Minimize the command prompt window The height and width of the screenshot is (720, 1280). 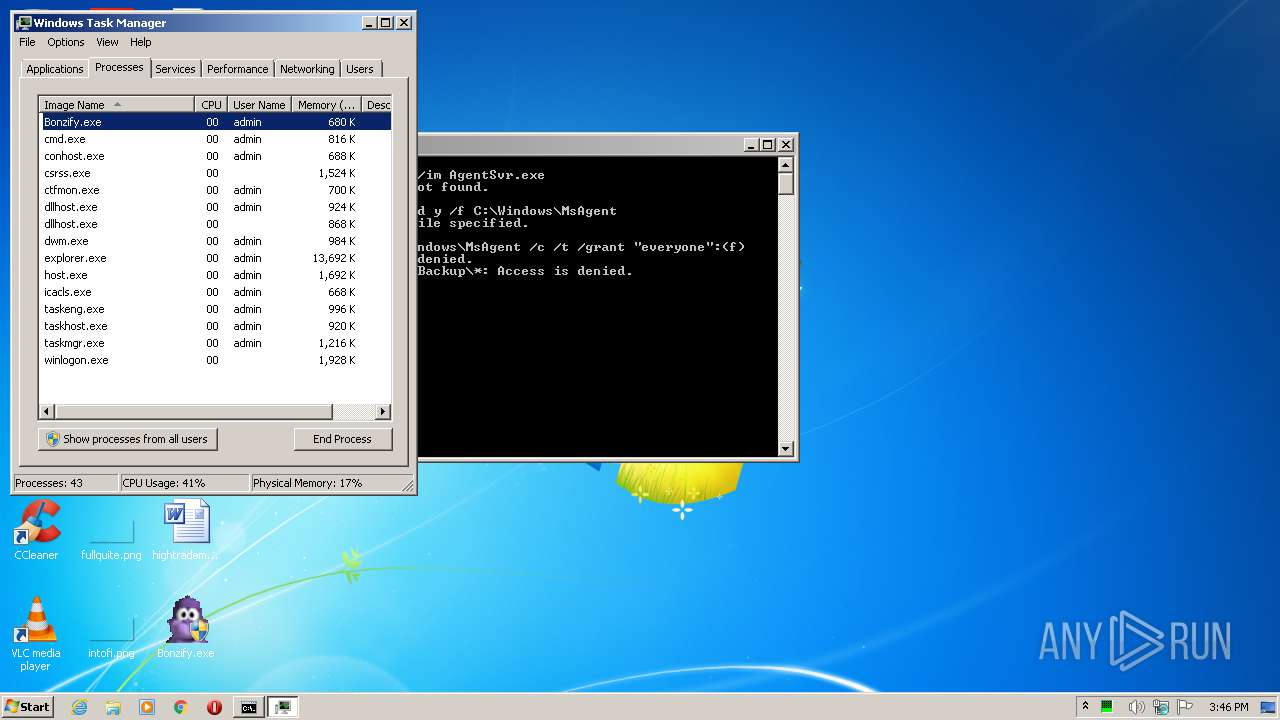pyautogui.click(x=751, y=144)
